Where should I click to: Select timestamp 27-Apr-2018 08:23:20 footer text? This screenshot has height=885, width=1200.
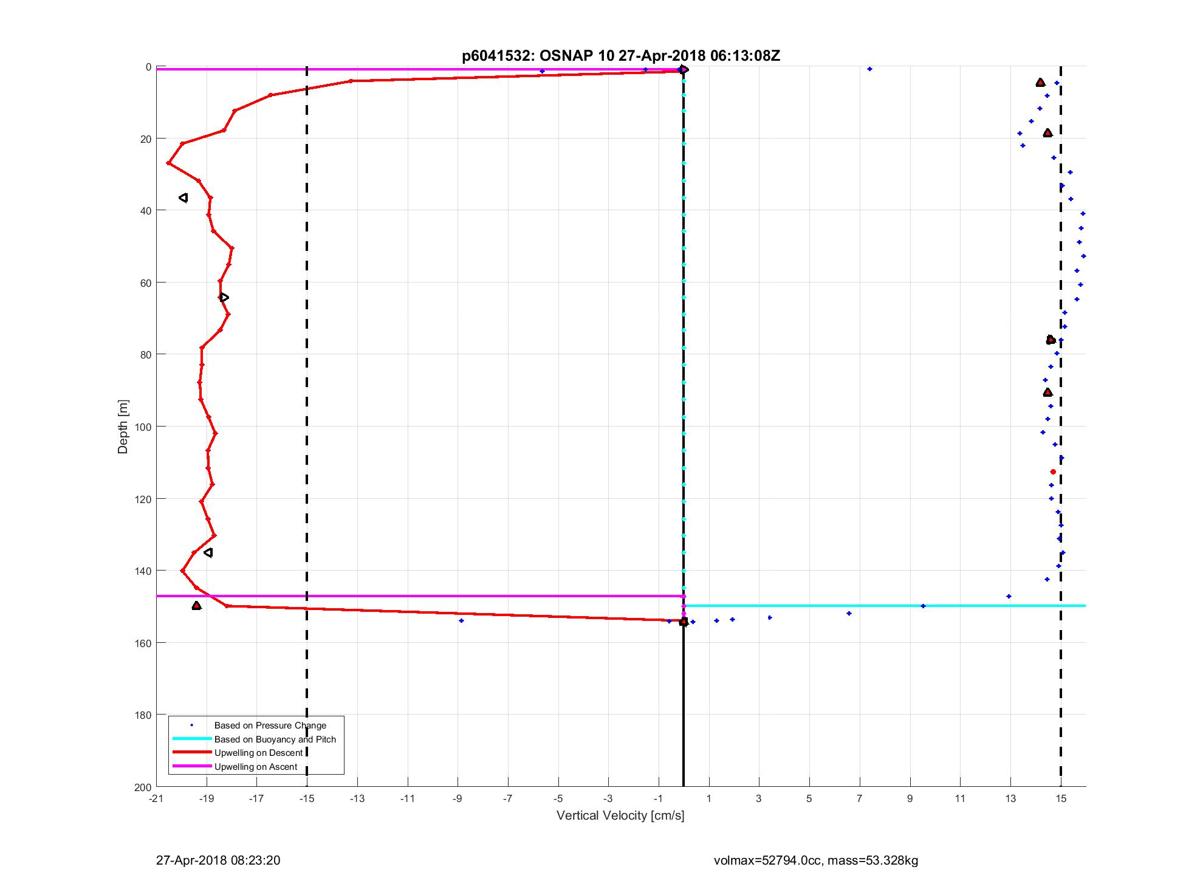click(218, 860)
